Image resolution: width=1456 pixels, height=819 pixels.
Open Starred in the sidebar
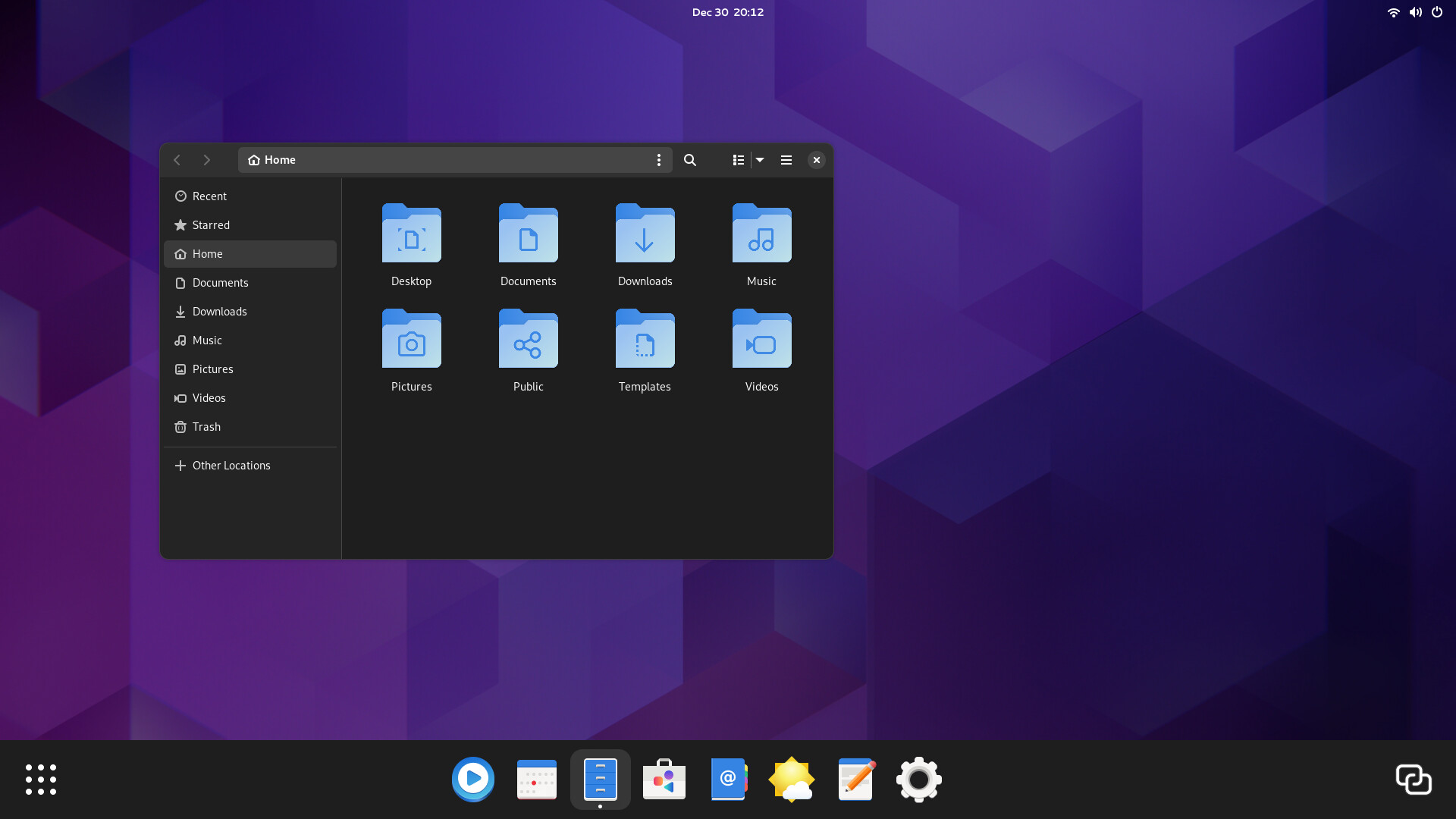tap(211, 225)
